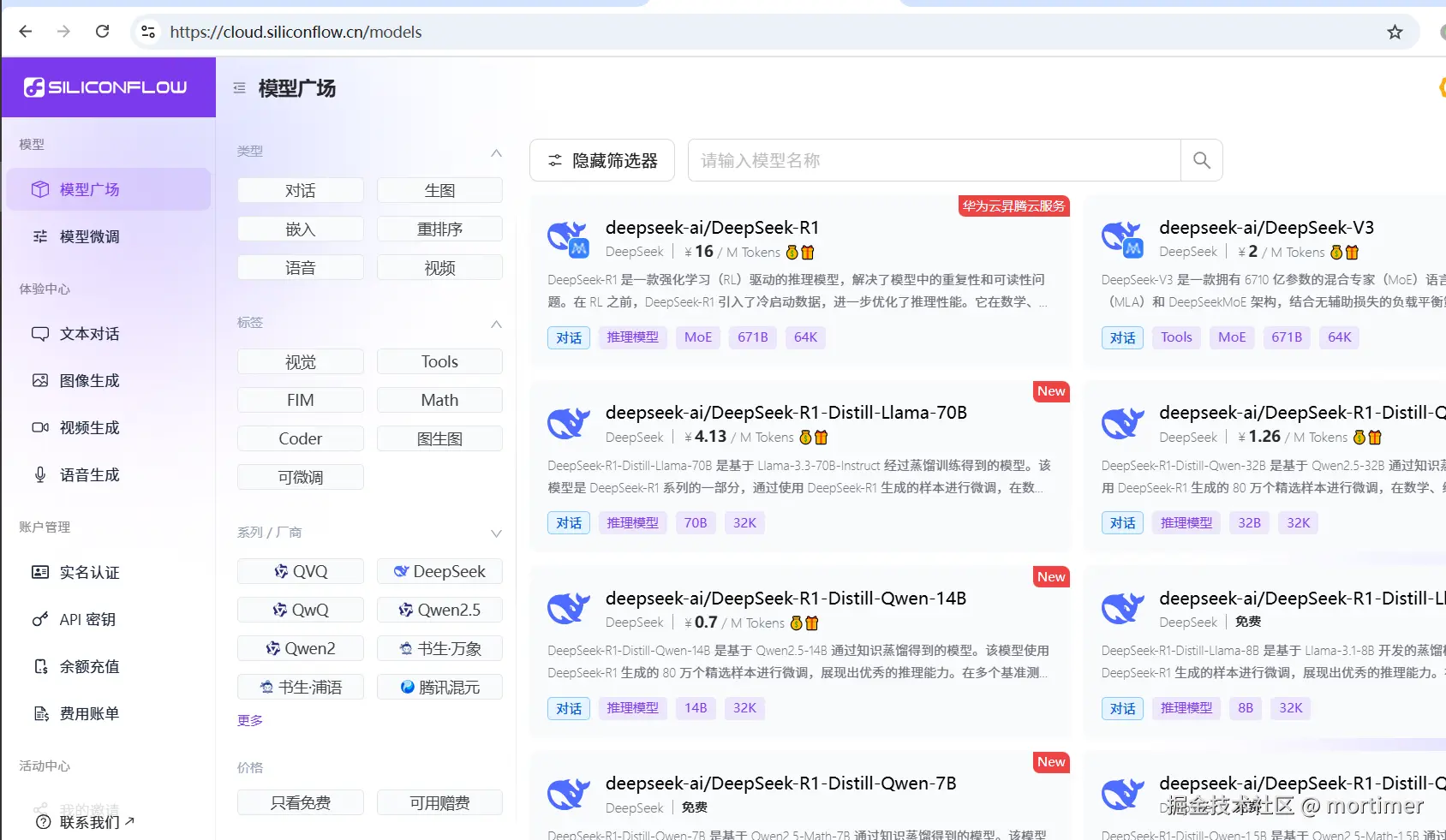Filter by QwQ series
The image size is (1446, 840).
coord(301,610)
